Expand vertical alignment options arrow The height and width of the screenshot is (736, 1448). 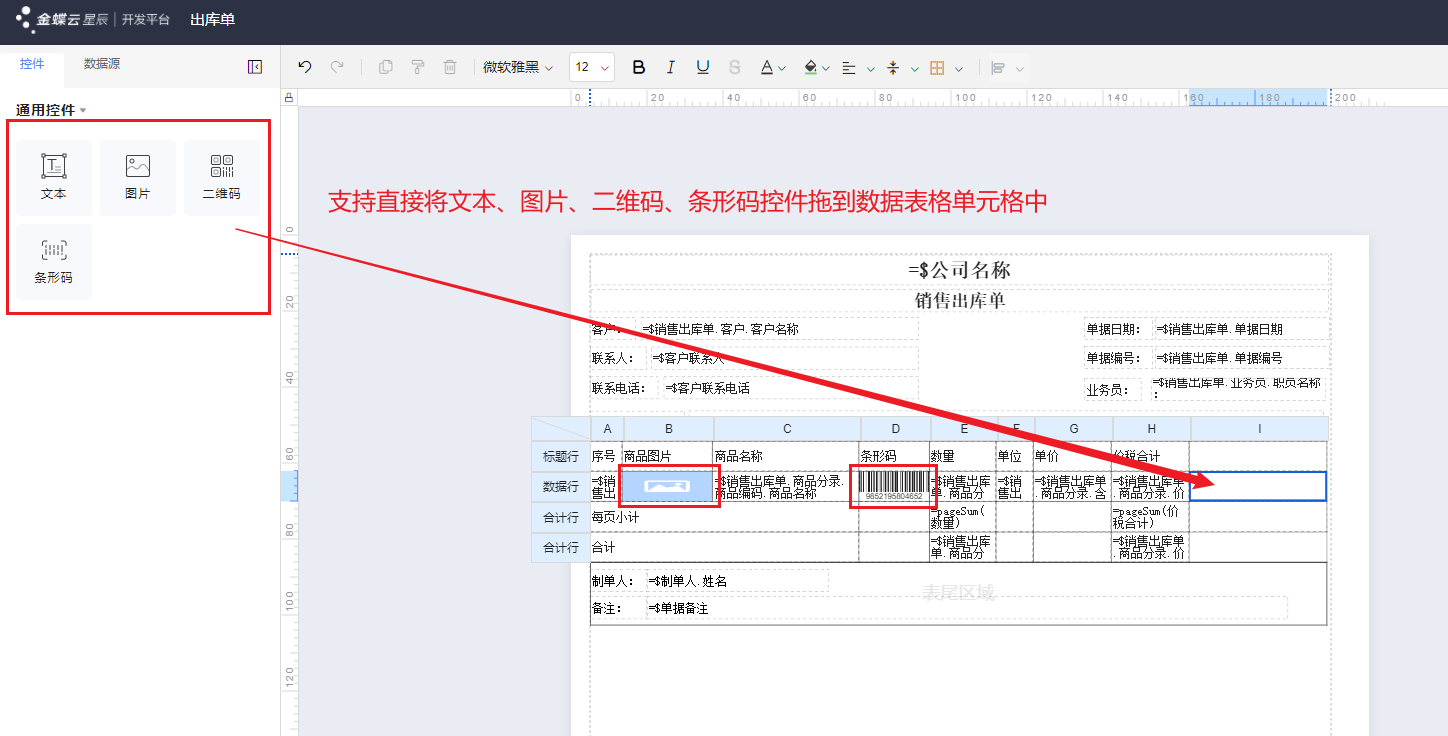[x=914, y=68]
